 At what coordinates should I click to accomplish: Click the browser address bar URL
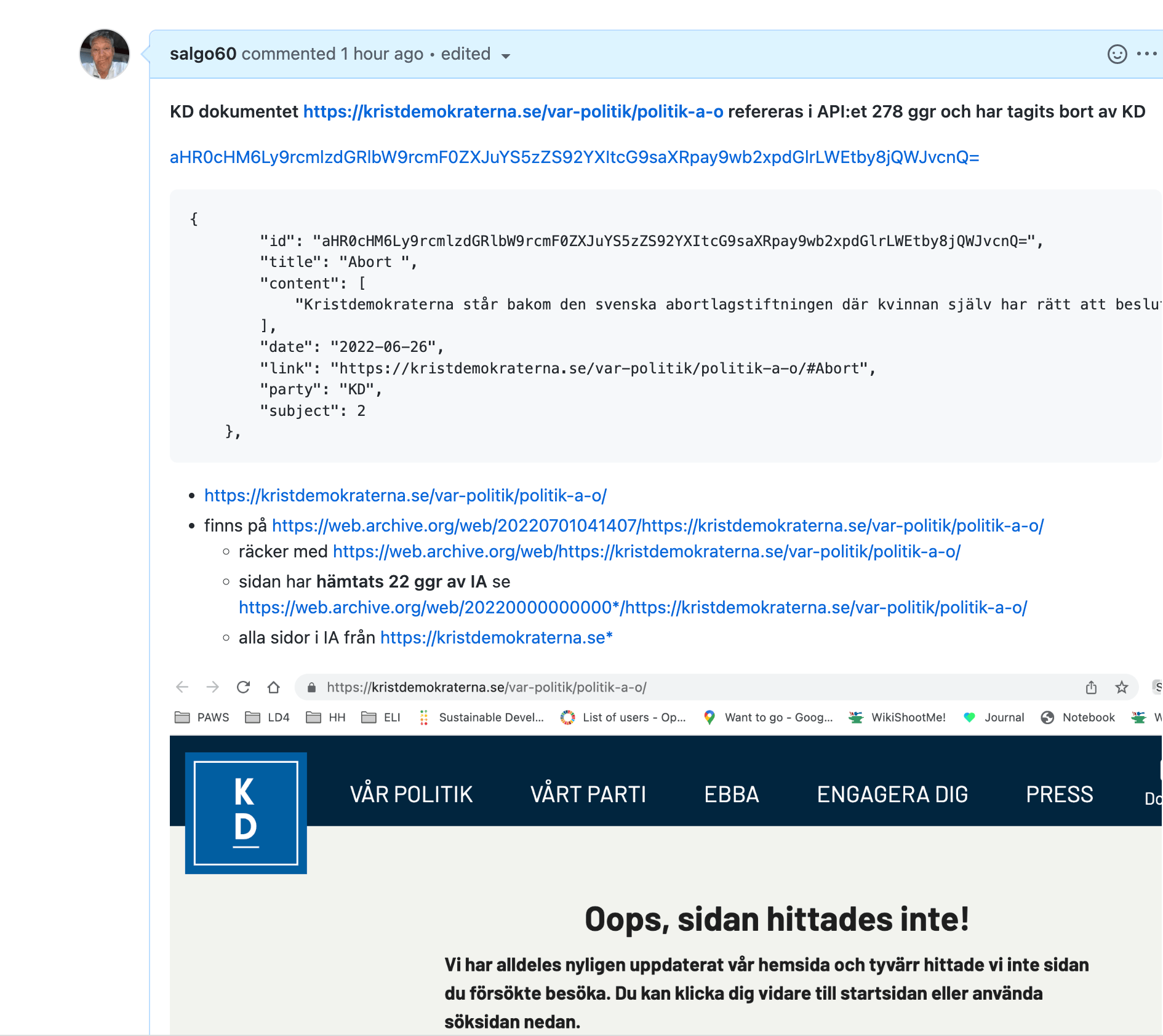click(486, 687)
